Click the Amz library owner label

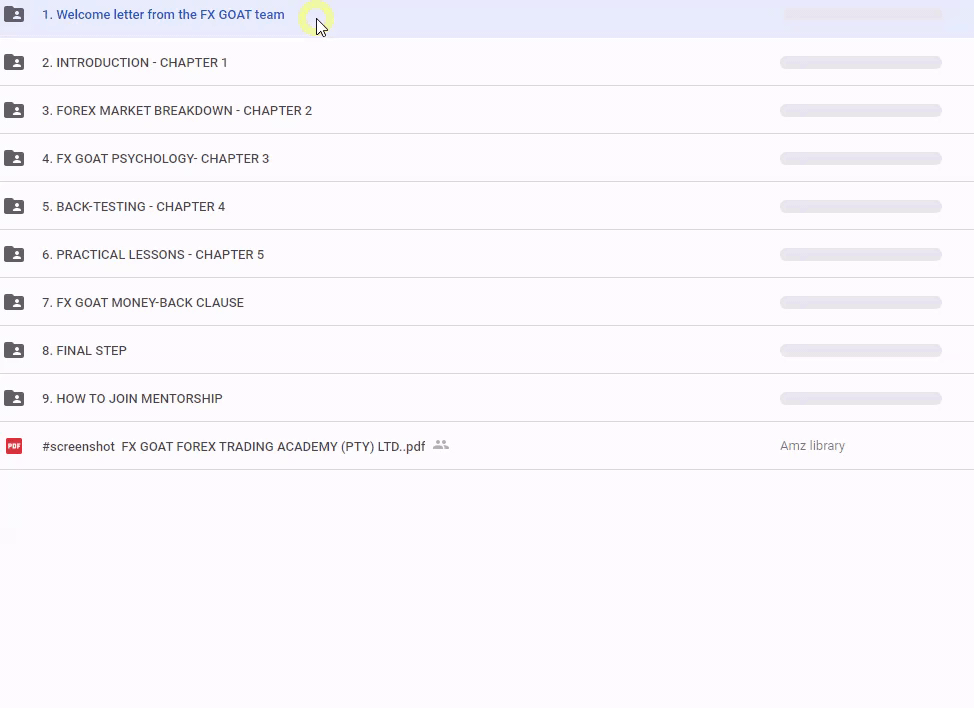[x=812, y=446]
